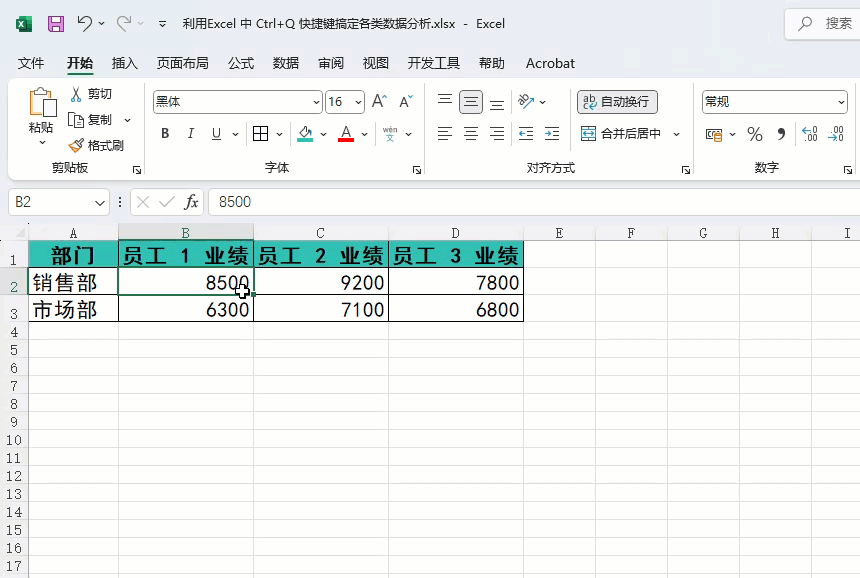The image size is (860, 578).
Task: Increase decimal places
Action: pyautogui.click(x=810, y=134)
